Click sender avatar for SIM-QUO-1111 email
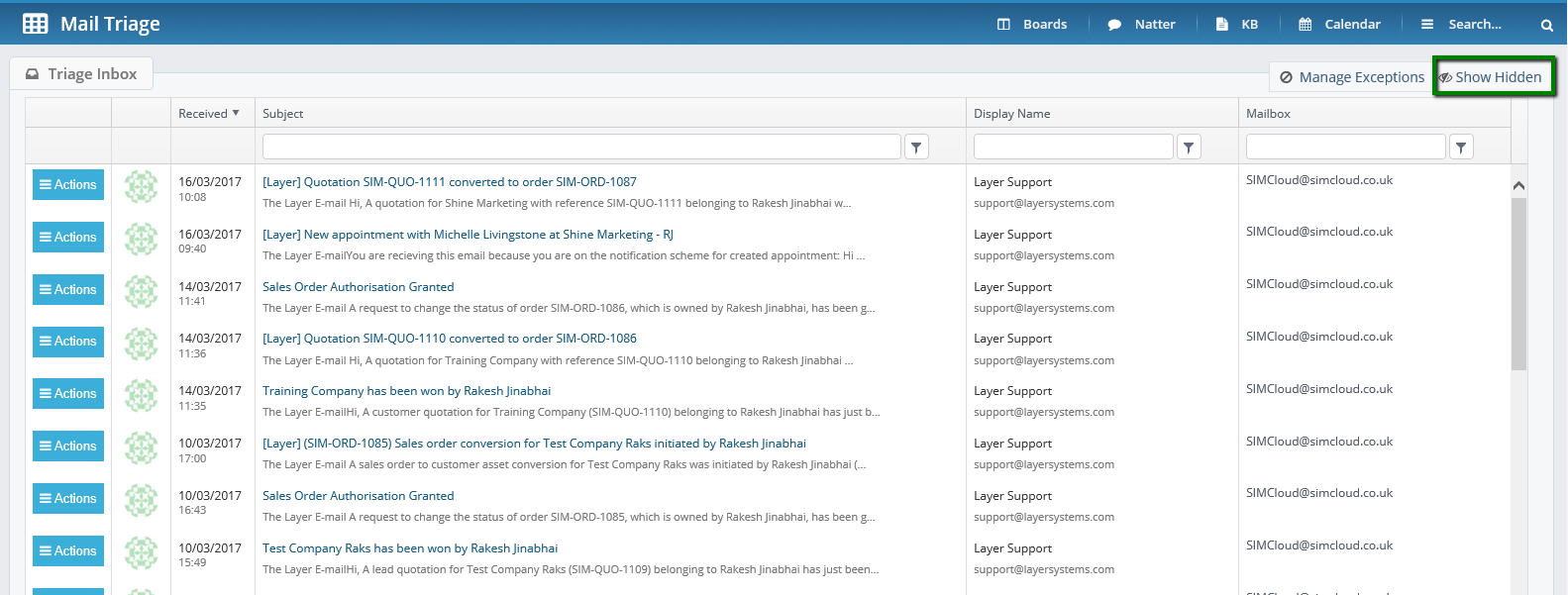Image resolution: width=1568 pixels, height=595 pixels. point(142,186)
